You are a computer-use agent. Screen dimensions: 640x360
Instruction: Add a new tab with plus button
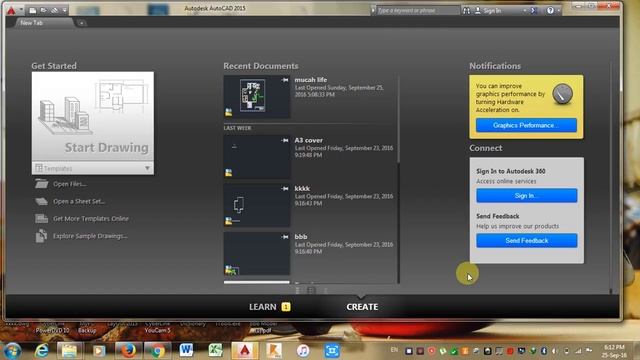[x=82, y=23]
